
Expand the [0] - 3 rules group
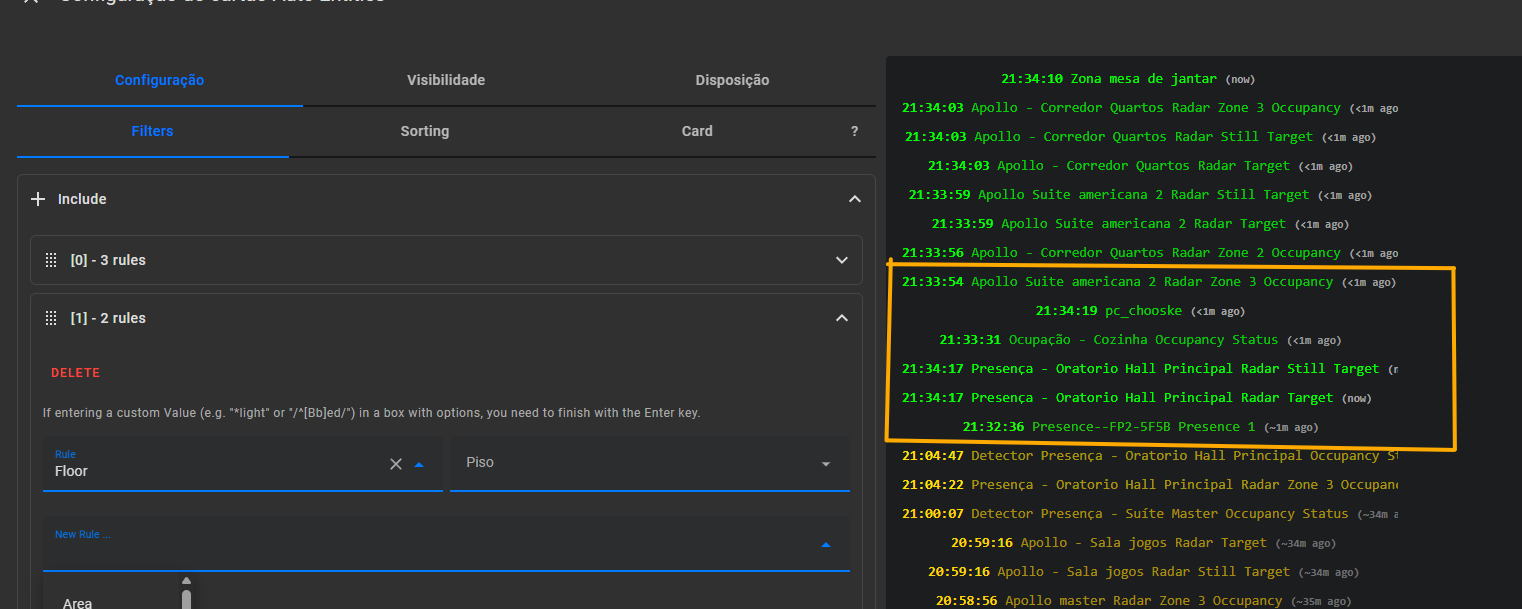coord(841,260)
